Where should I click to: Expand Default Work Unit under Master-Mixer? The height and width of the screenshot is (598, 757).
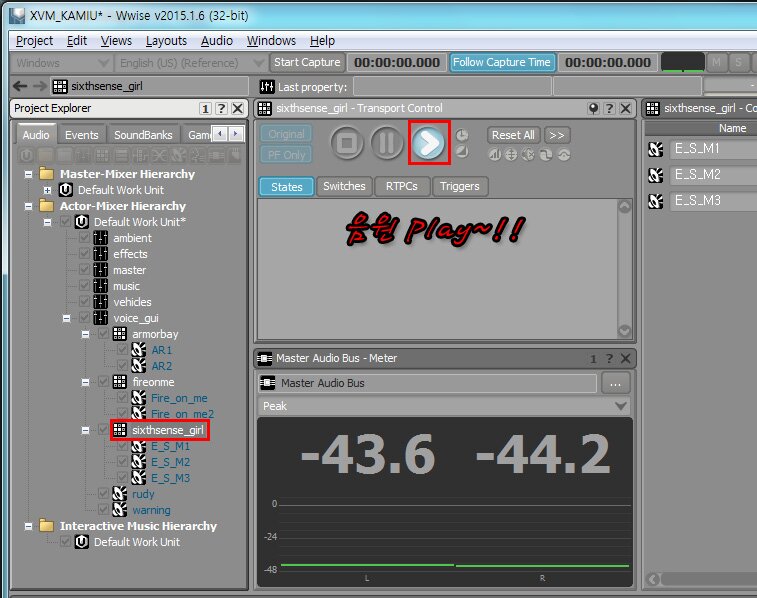(47, 190)
